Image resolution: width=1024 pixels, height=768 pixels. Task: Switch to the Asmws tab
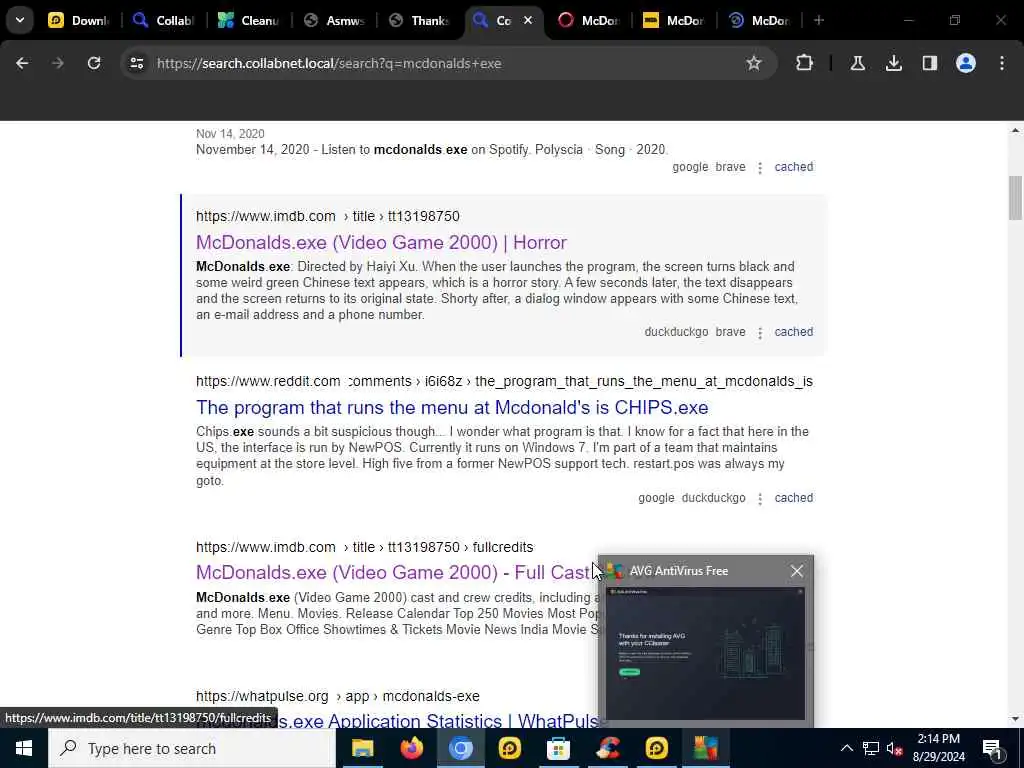coord(334,20)
